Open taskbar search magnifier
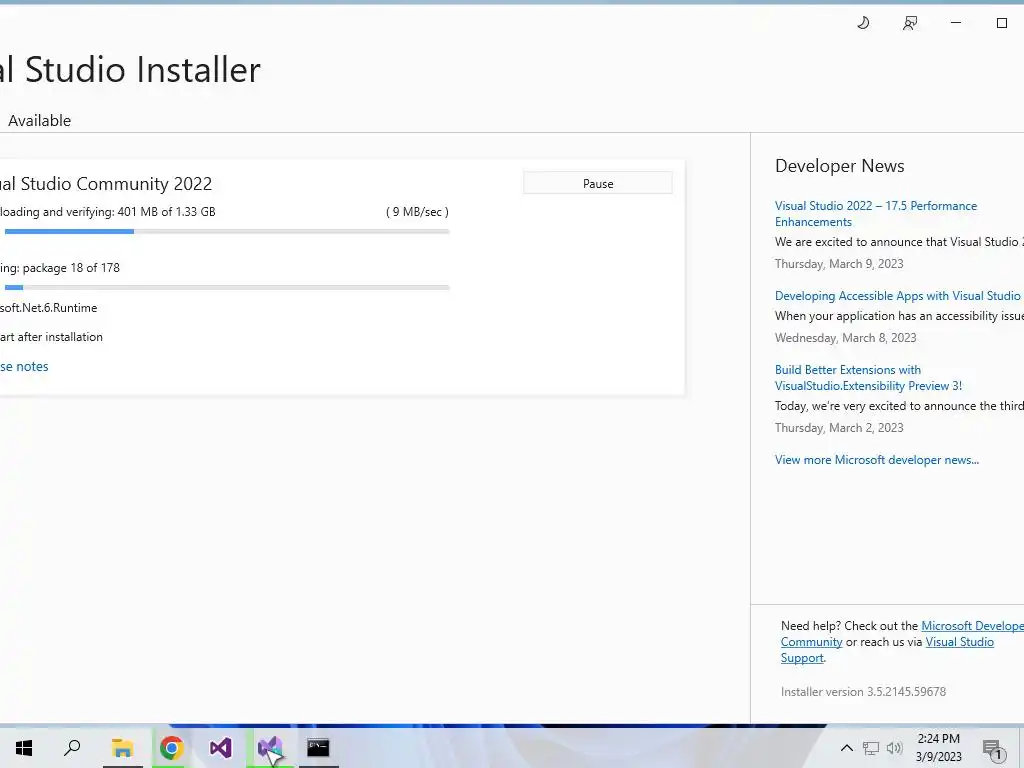 72,748
